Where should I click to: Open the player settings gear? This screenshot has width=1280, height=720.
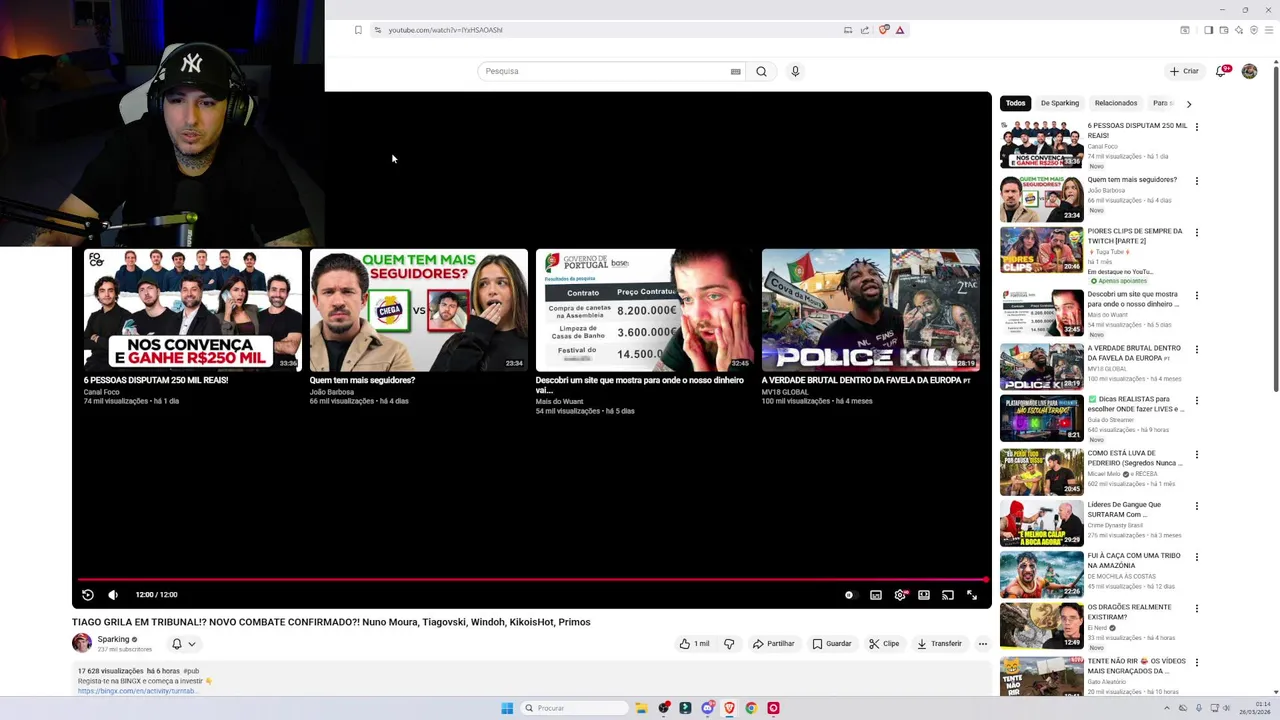900,595
